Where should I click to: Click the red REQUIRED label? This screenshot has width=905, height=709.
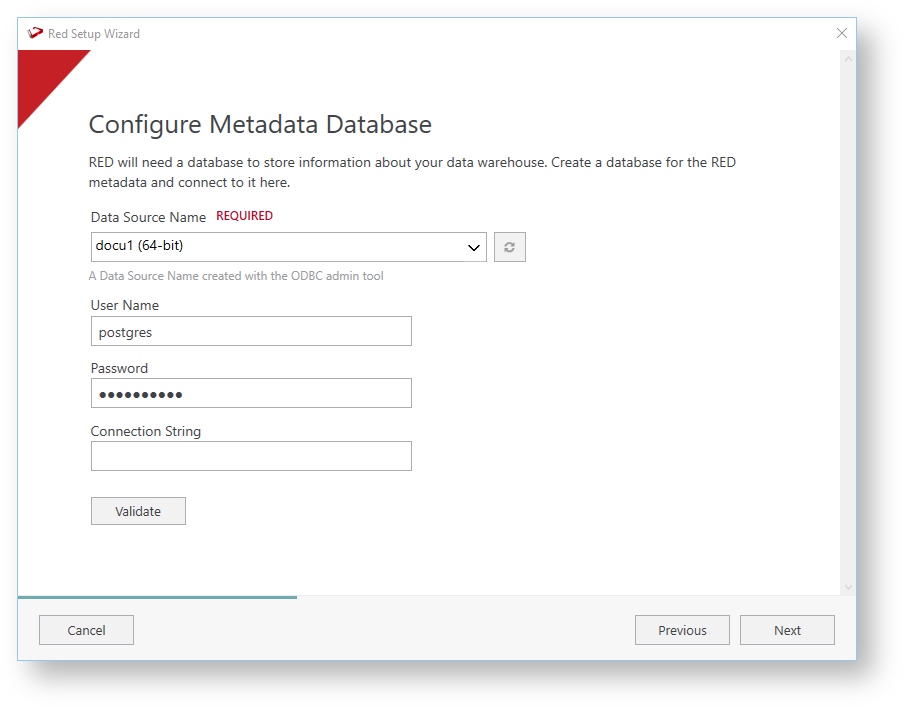pyautogui.click(x=244, y=216)
